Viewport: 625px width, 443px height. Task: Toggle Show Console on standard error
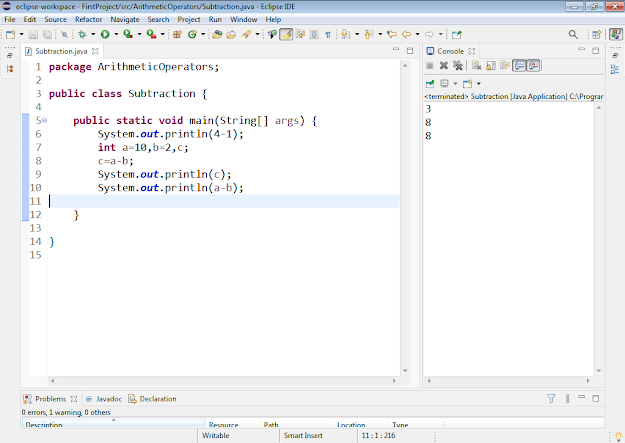pyautogui.click(x=533, y=65)
